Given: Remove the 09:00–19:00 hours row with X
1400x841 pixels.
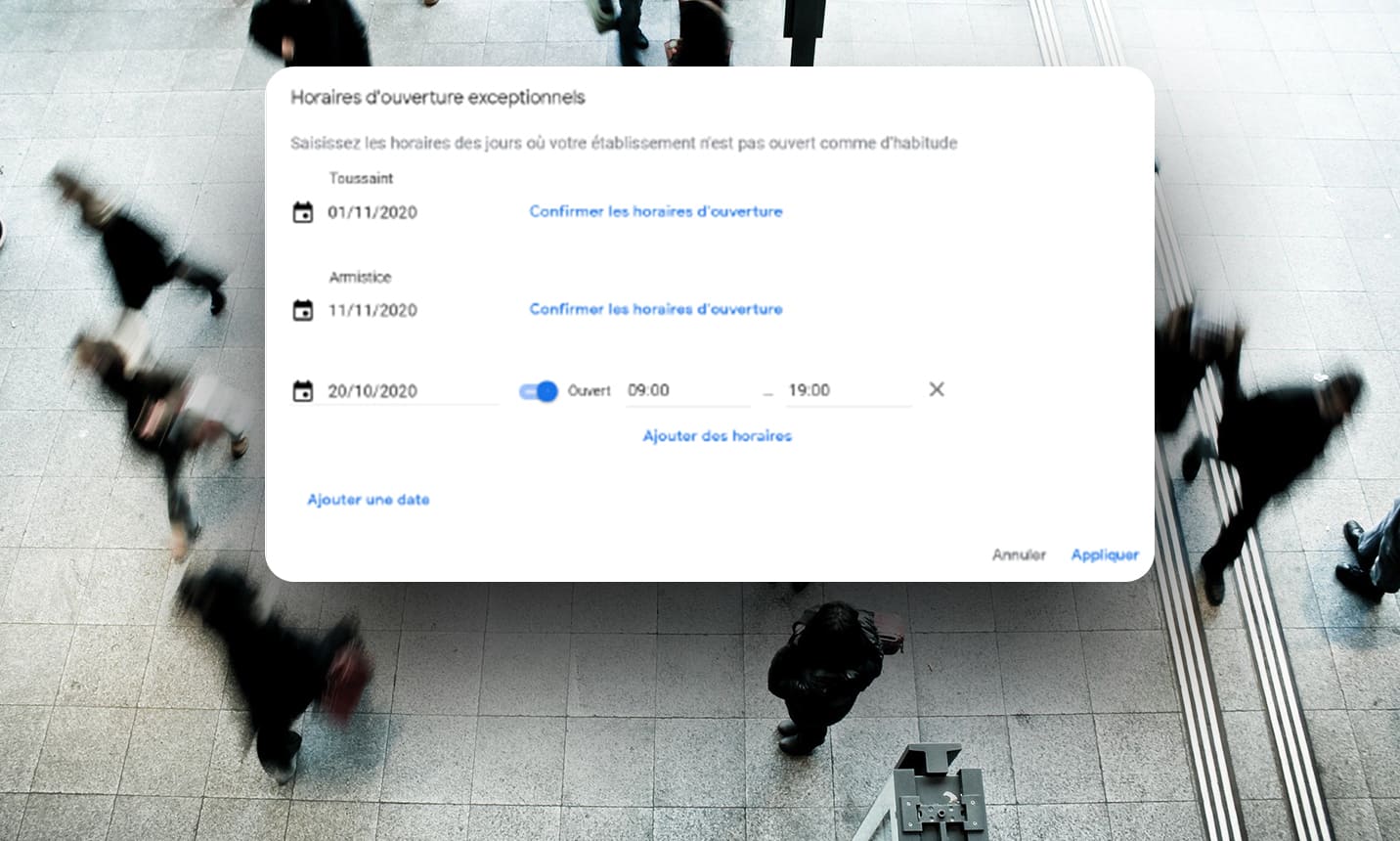Looking at the screenshot, I should point(937,389).
